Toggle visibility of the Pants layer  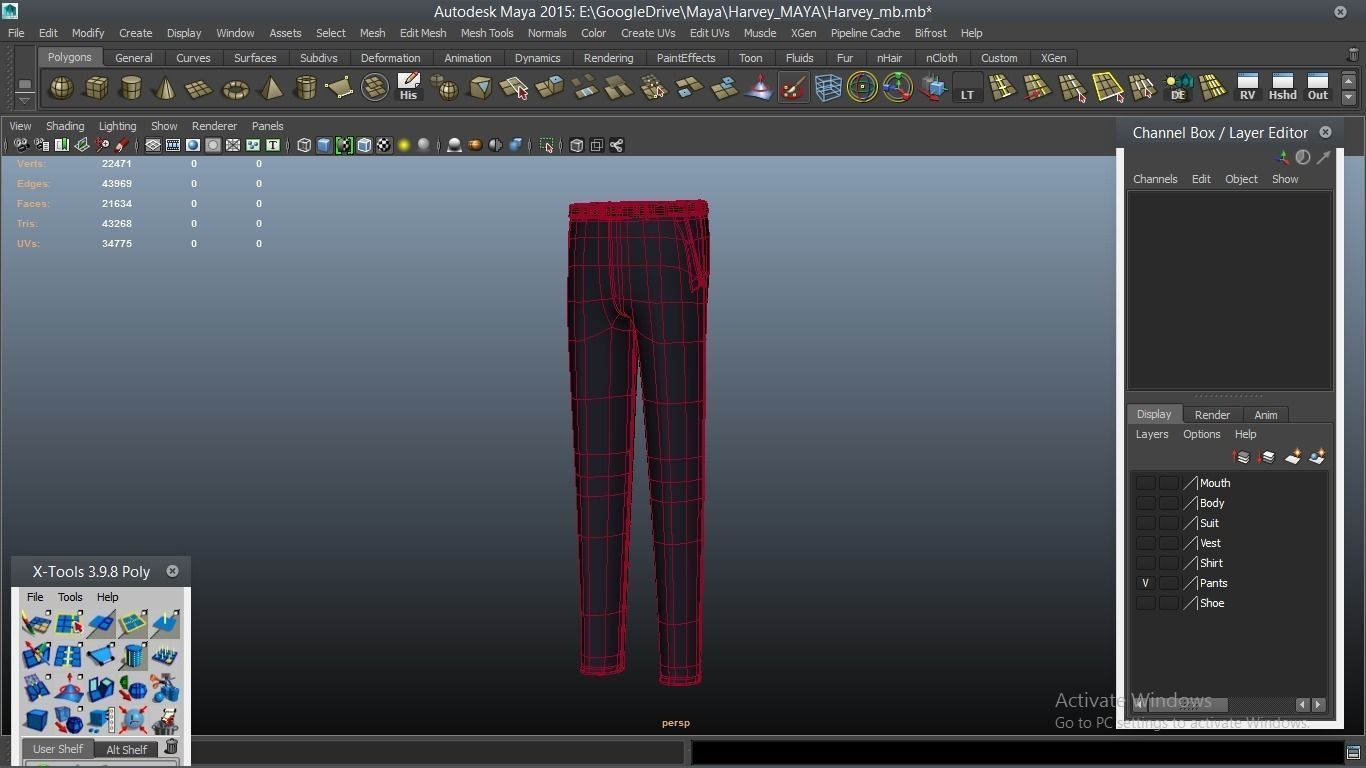1146,583
